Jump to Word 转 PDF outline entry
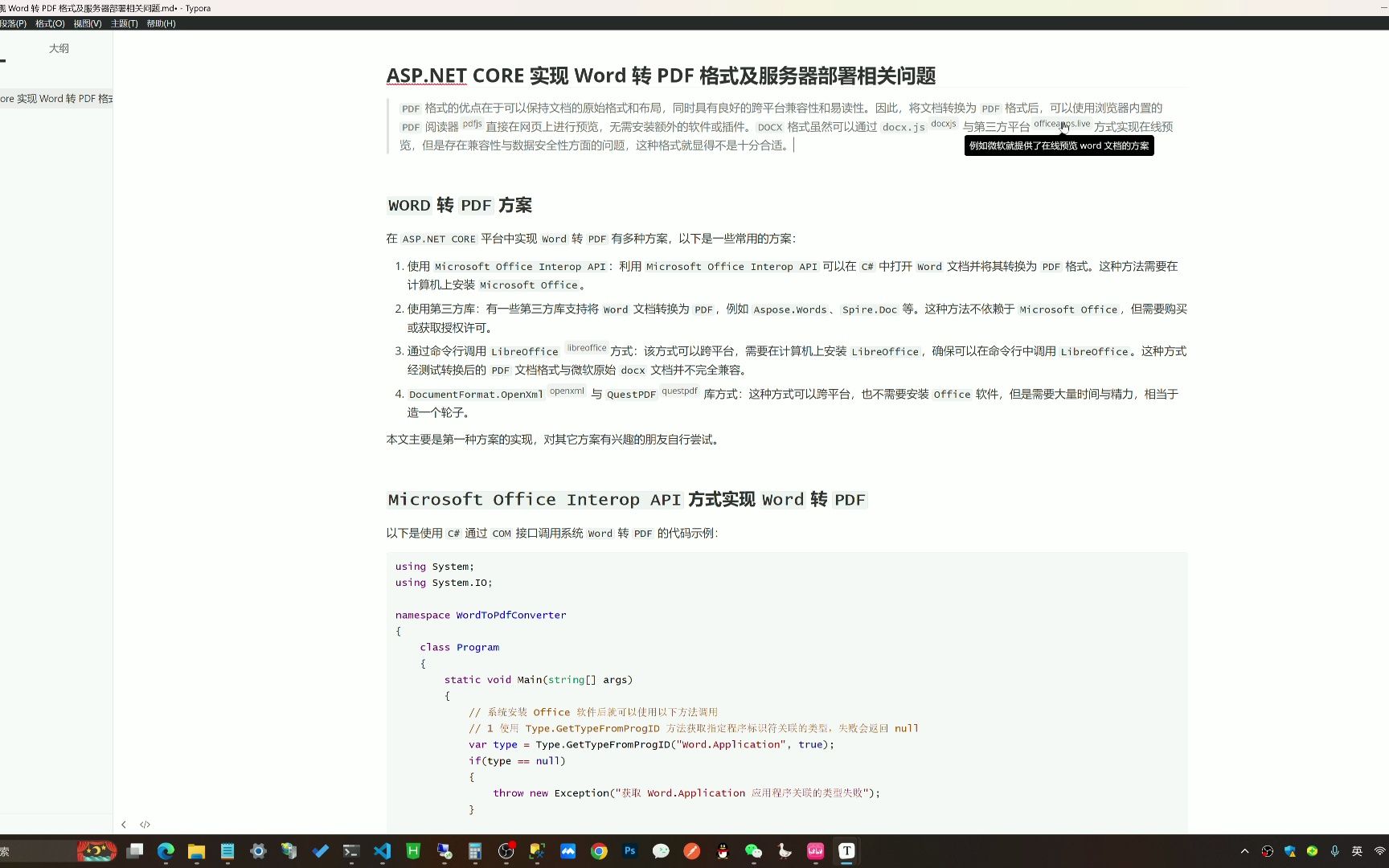Viewport: 1389px width, 868px height. point(56,99)
